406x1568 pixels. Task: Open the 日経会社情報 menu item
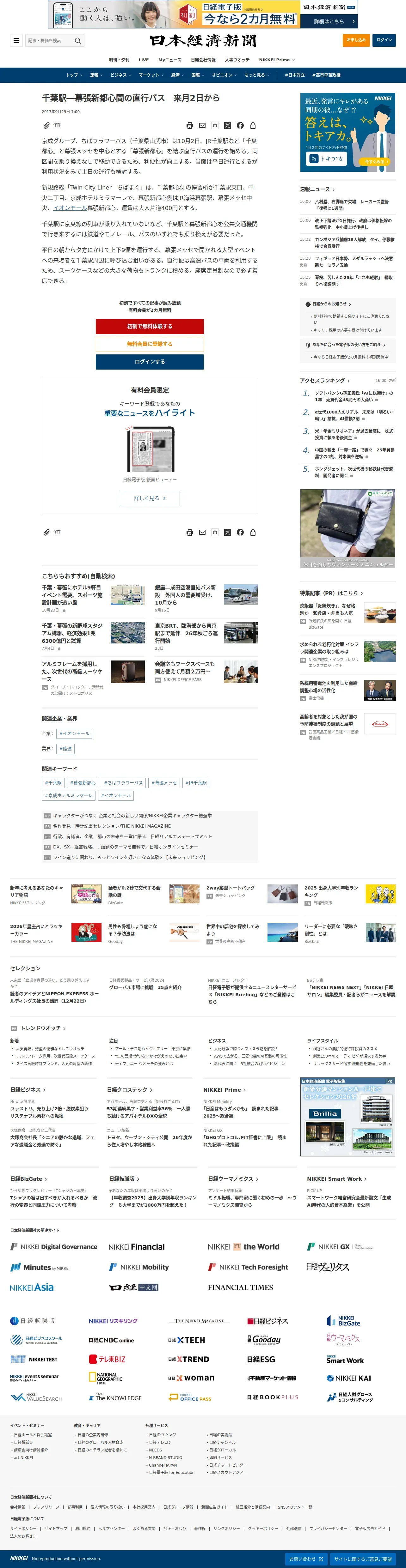[x=203, y=60]
